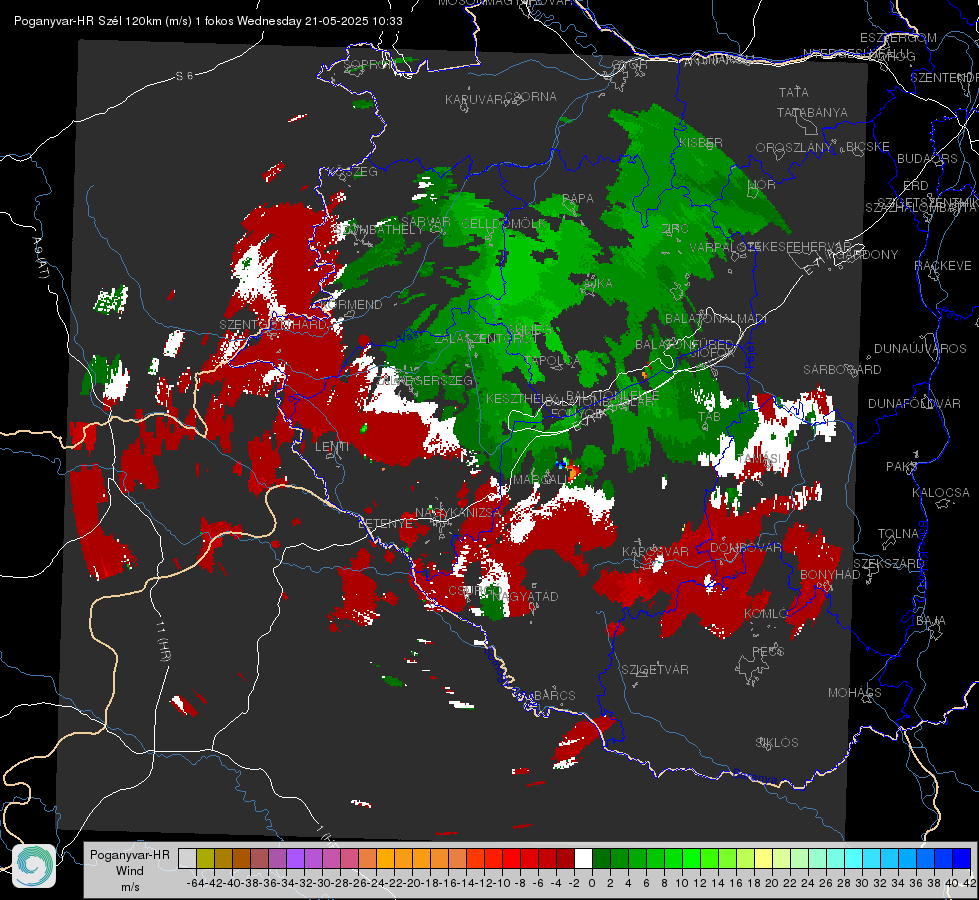Click the 'S 6' road label
The image size is (979, 900).
click(x=184, y=76)
